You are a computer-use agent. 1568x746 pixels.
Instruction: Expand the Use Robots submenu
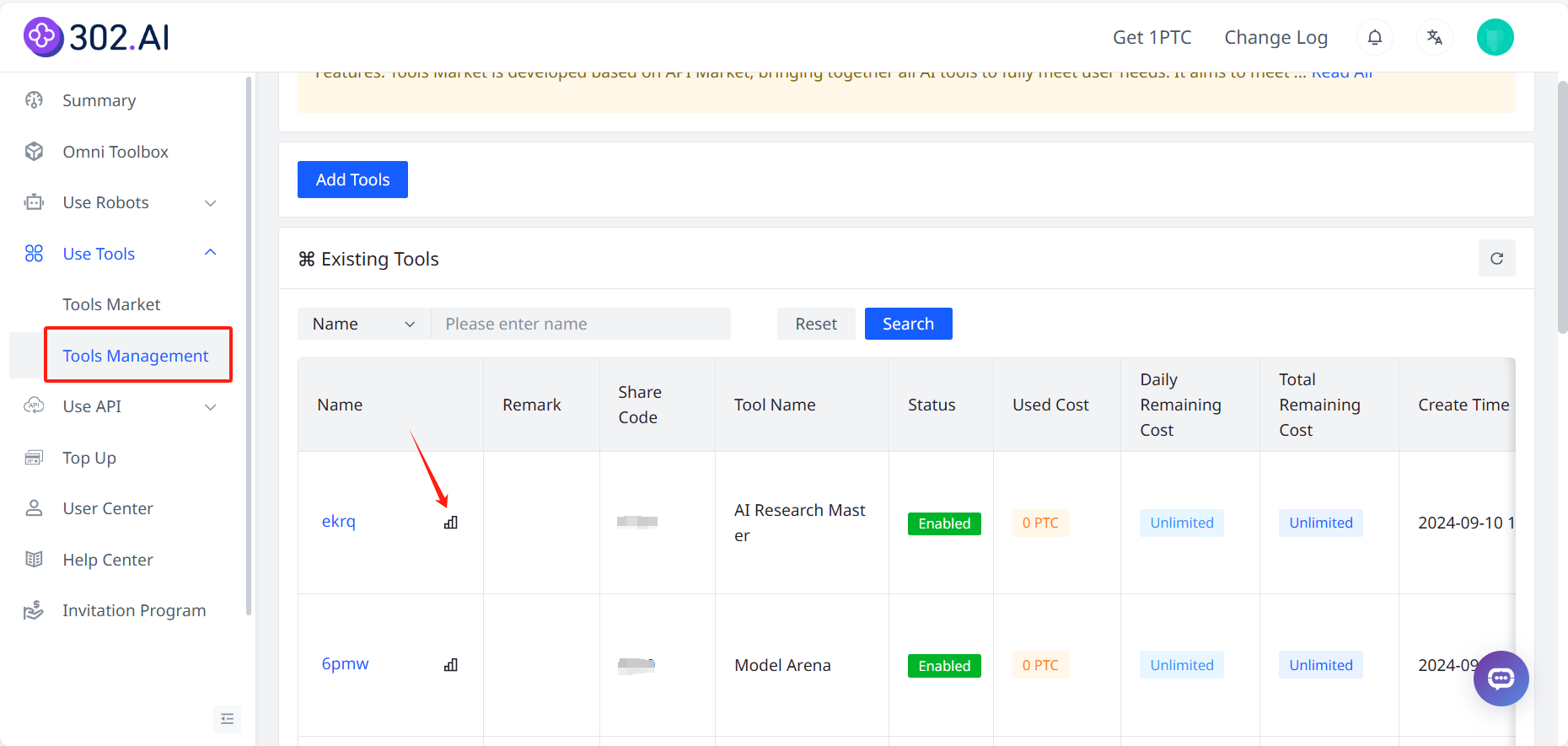coord(211,203)
